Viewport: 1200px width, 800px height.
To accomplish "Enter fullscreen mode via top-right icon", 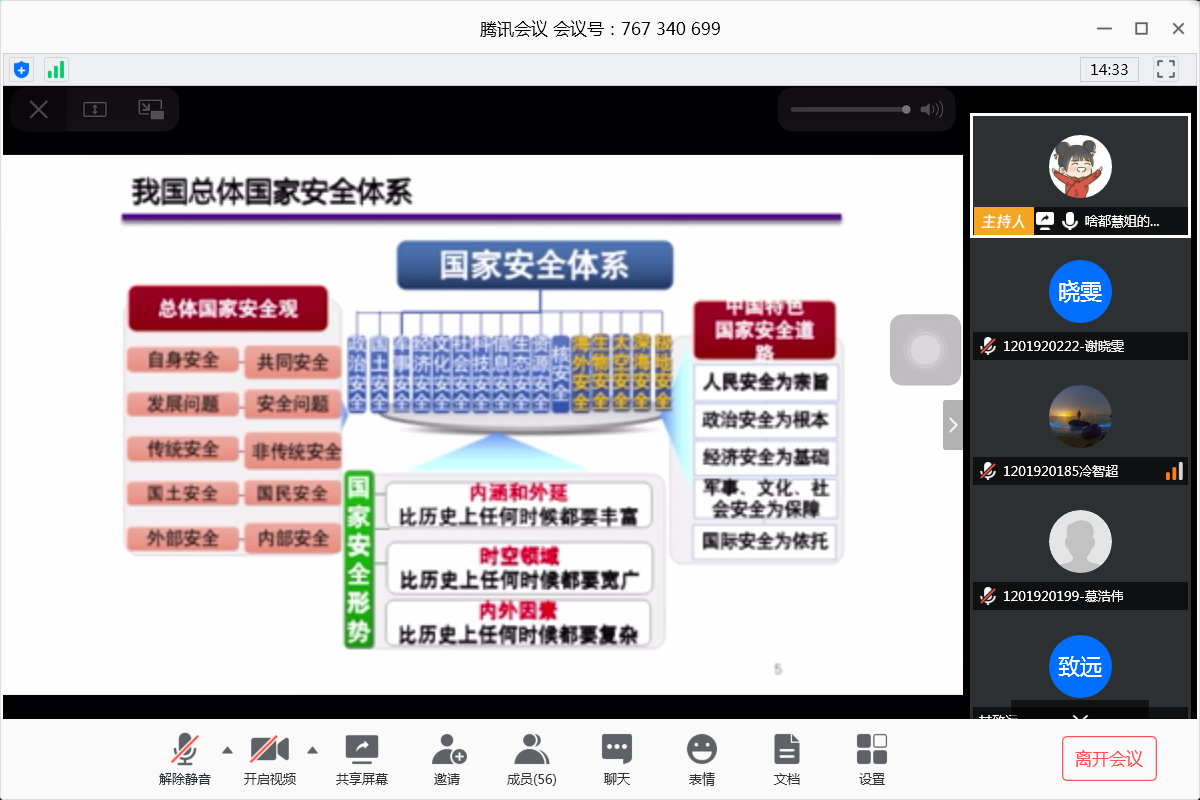I will point(1165,69).
